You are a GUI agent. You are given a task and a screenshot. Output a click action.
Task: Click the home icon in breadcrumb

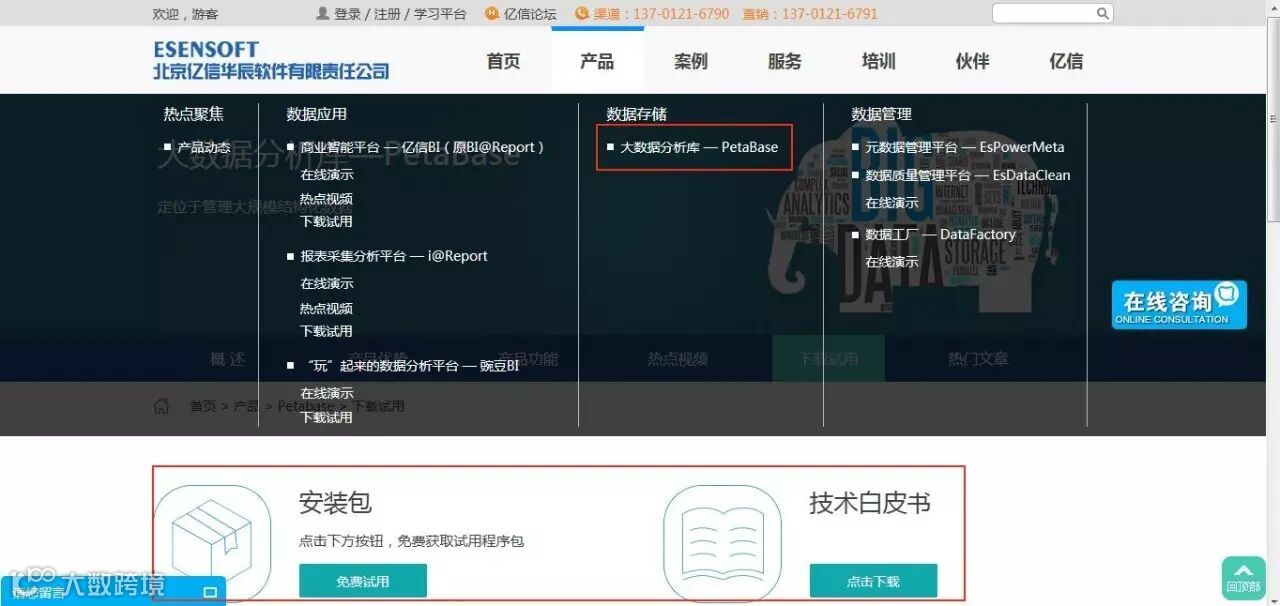pyautogui.click(x=161, y=406)
